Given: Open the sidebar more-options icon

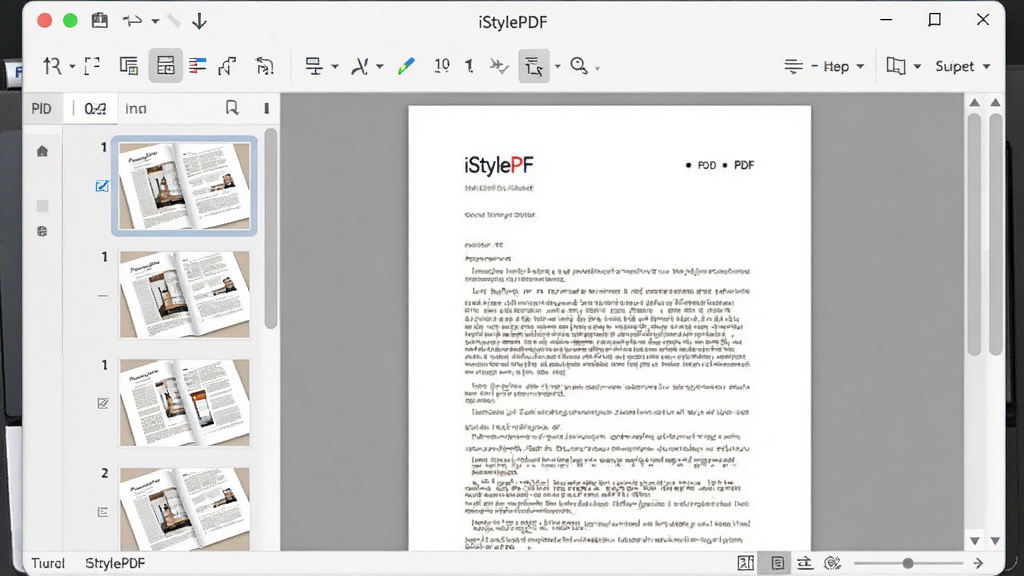Looking at the screenshot, I should coord(266,108).
